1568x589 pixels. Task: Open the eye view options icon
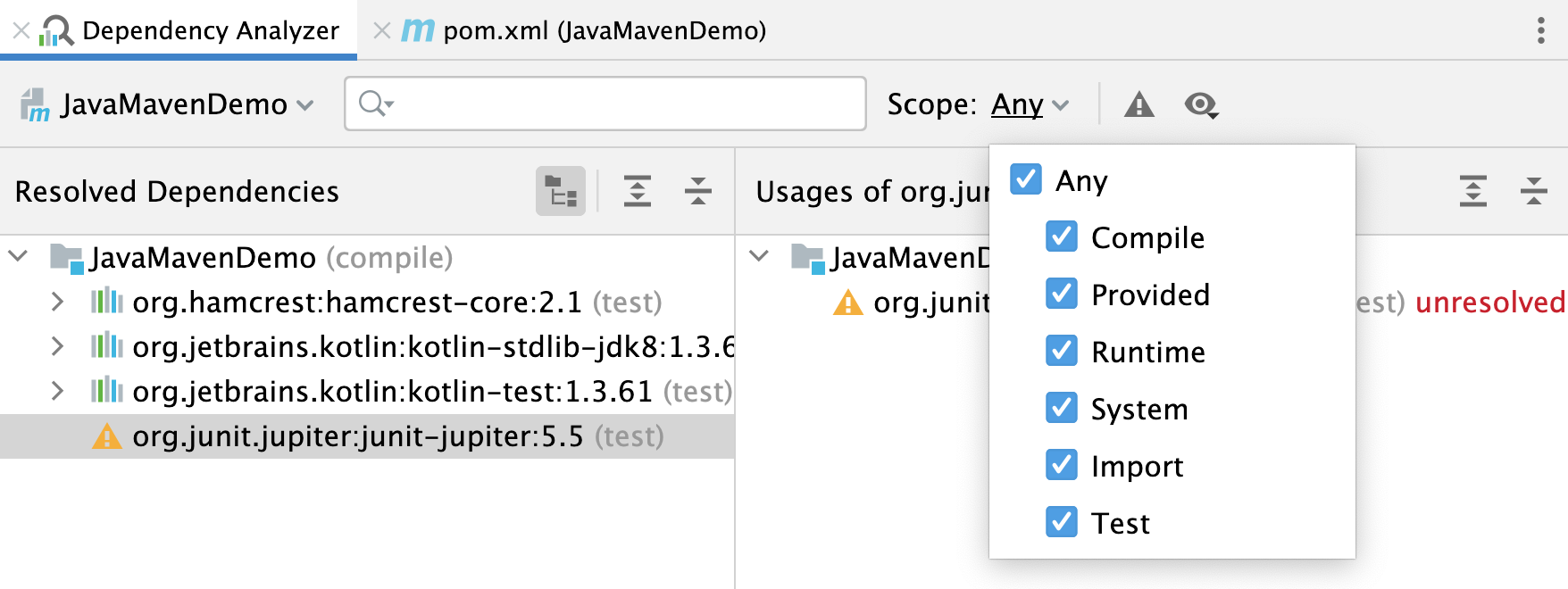1201,104
